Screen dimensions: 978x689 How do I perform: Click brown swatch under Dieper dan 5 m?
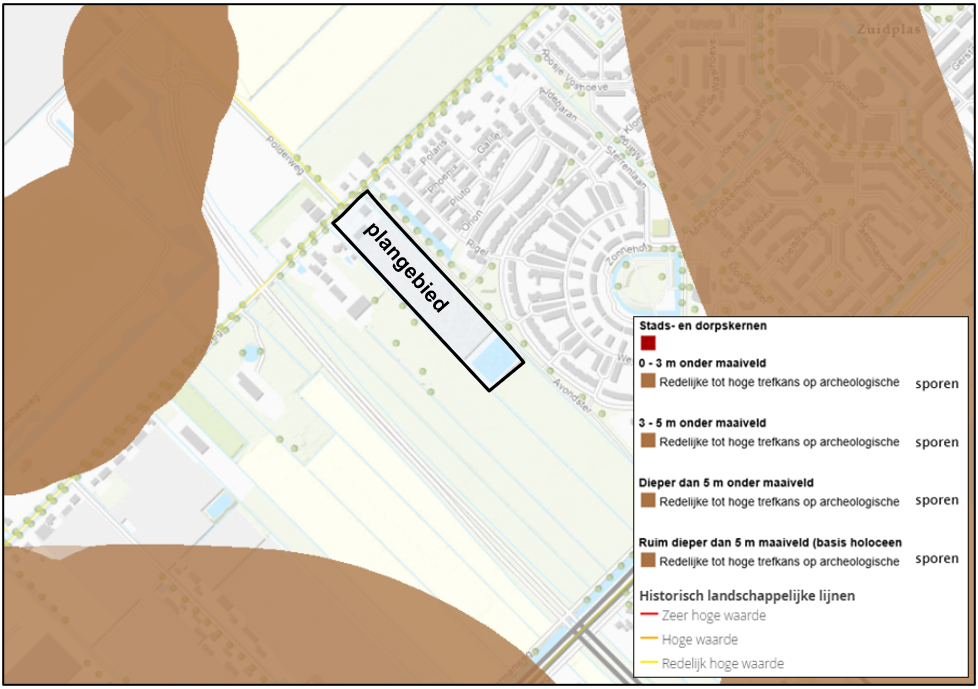[648, 501]
